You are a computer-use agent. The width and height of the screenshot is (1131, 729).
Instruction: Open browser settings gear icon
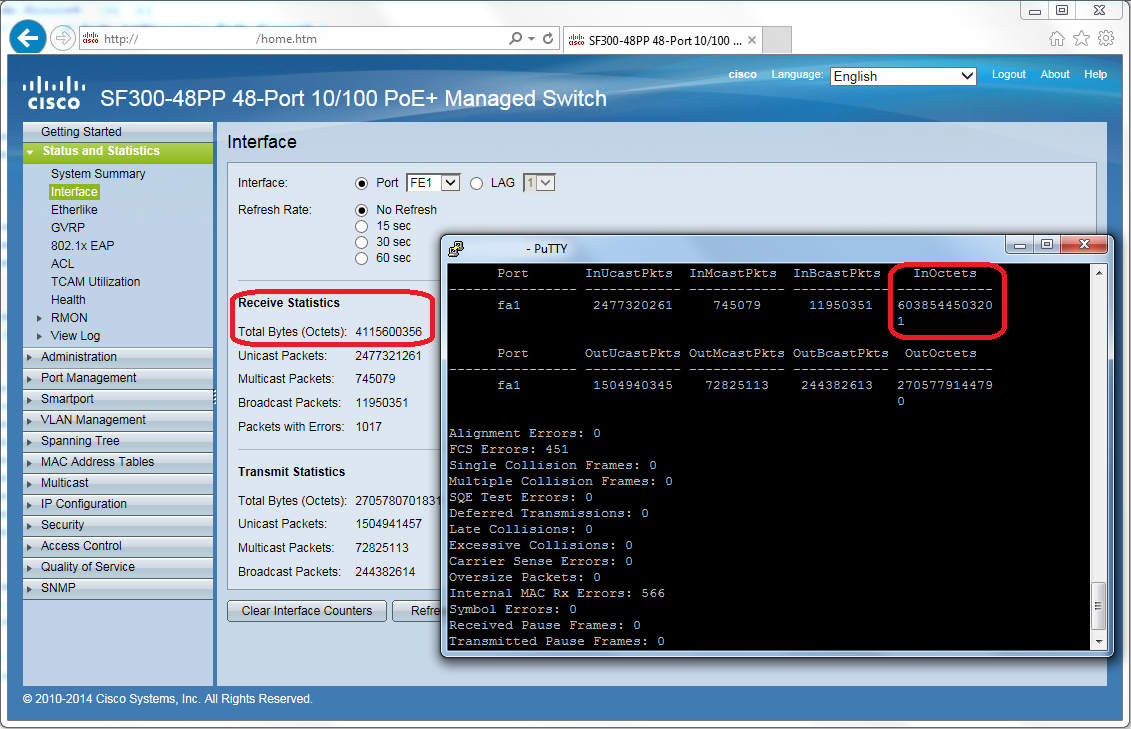point(1106,39)
